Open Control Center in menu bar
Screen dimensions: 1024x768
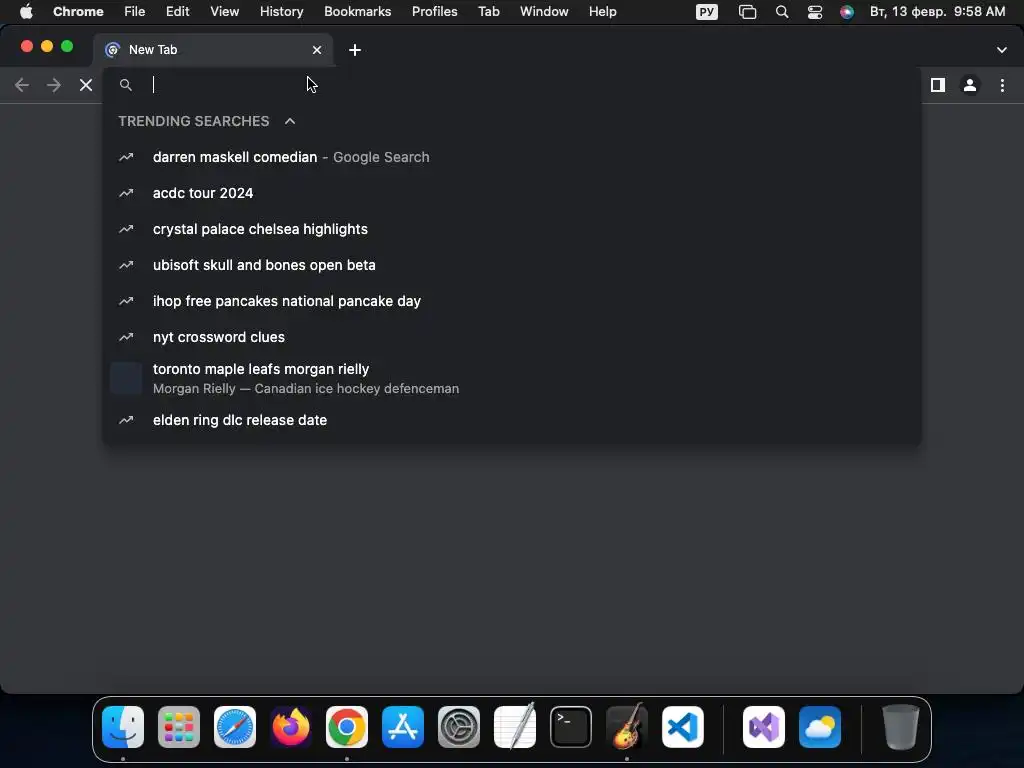(814, 12)
